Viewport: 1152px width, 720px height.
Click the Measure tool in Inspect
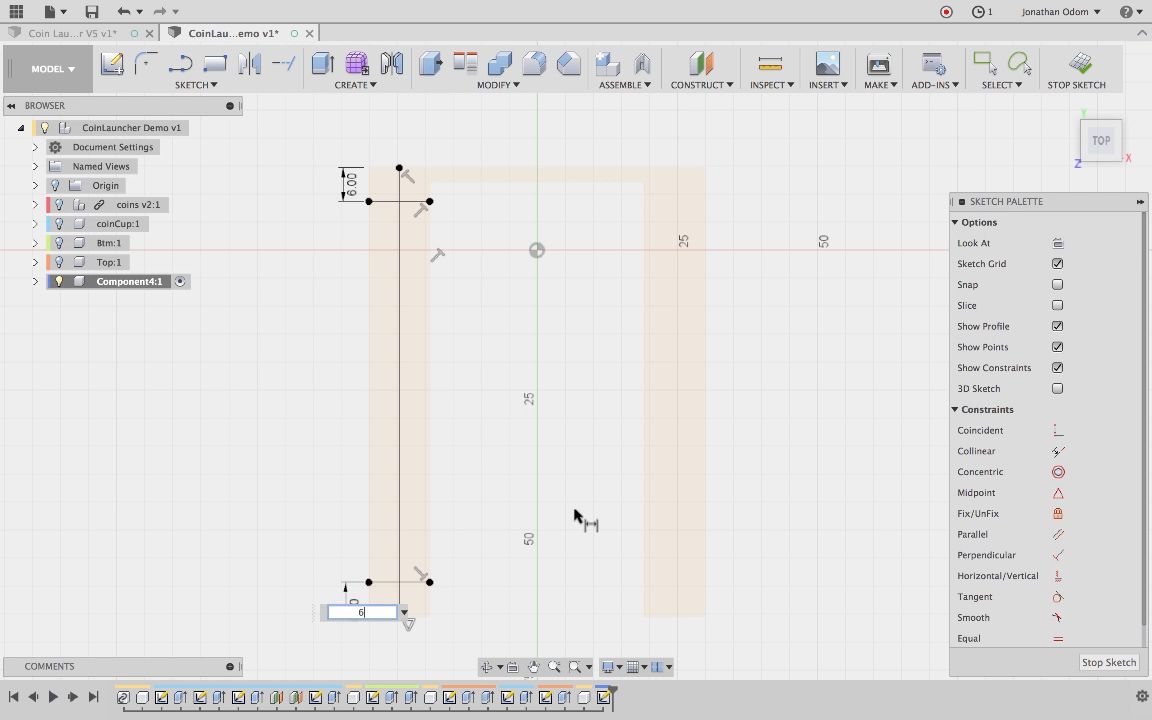click(x=769, y=64)
